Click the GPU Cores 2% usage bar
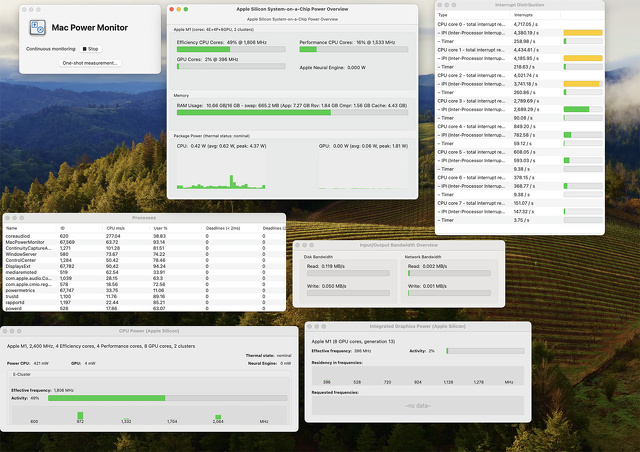Viewport: 640px width, 452px height. click(x=231, y=66)
